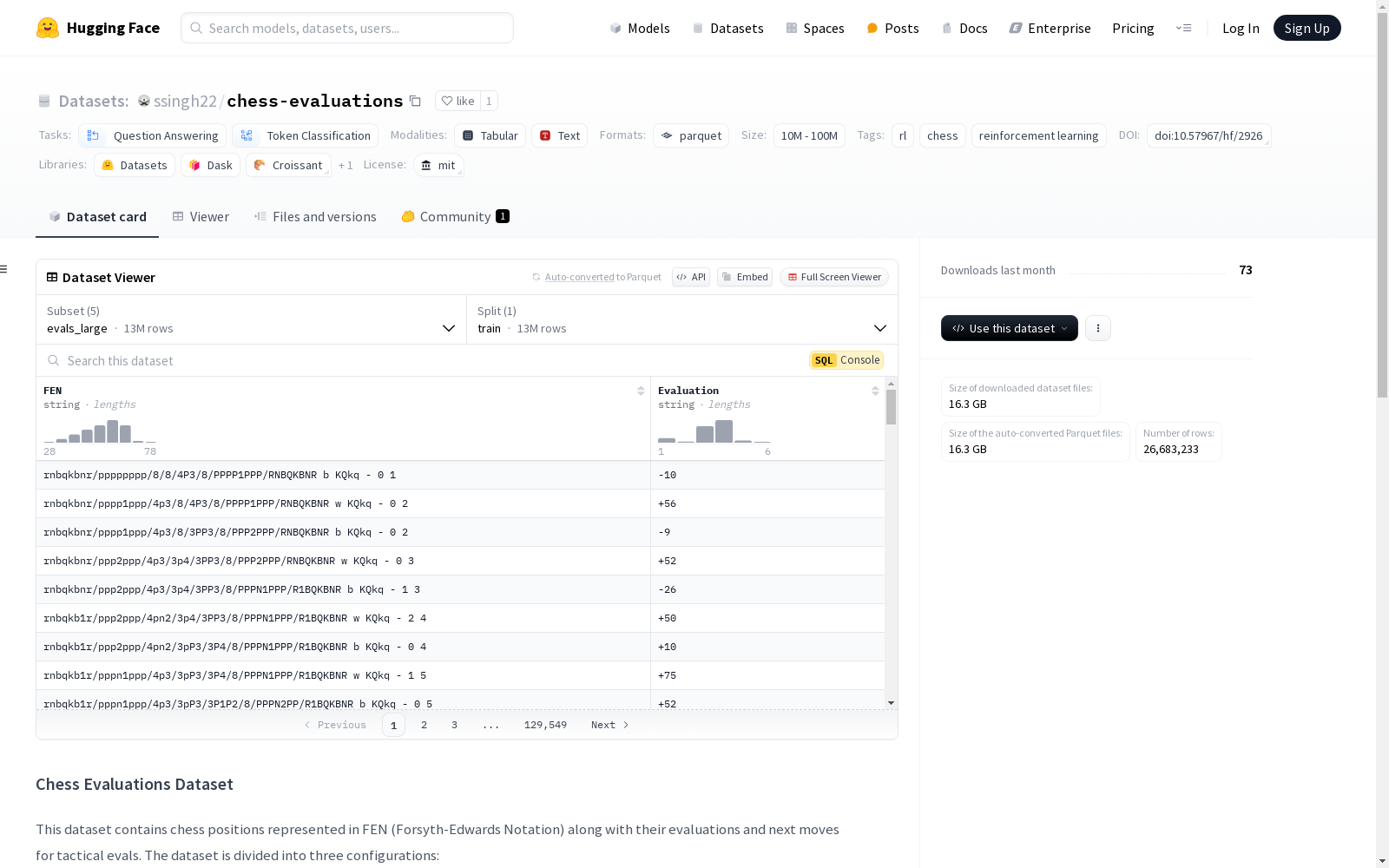Go to page 2 of the dataset

[x=424, y=725]
